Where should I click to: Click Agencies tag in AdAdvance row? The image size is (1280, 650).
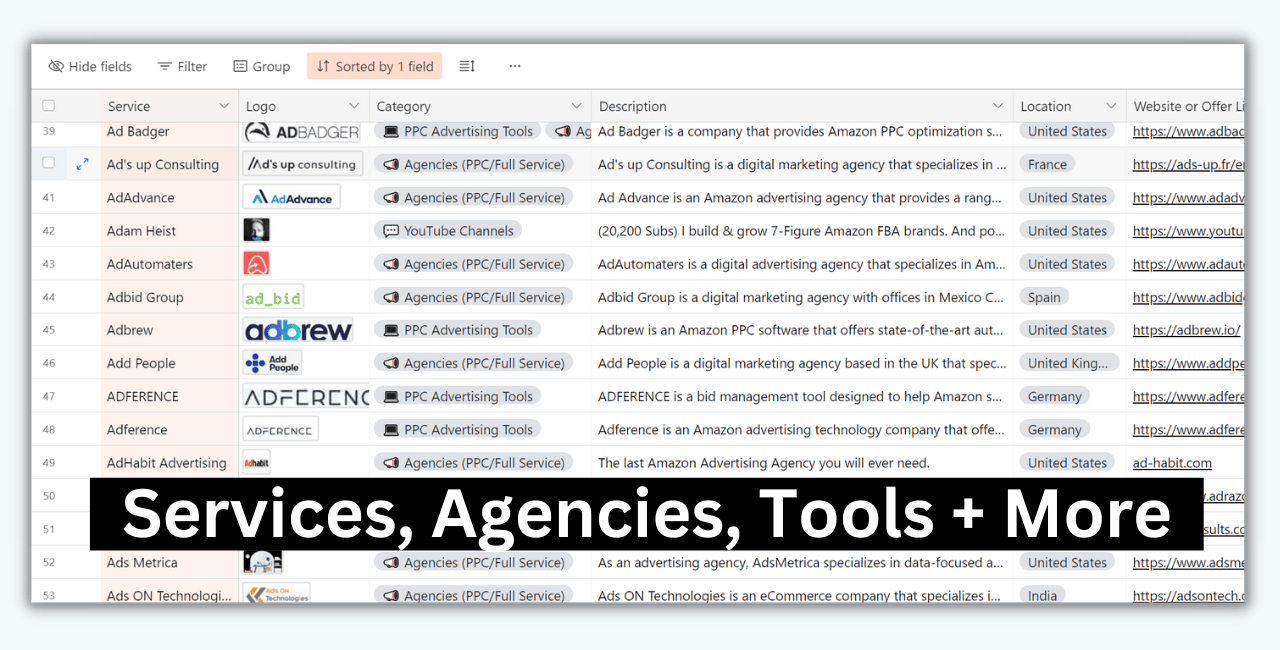[474, 197]
